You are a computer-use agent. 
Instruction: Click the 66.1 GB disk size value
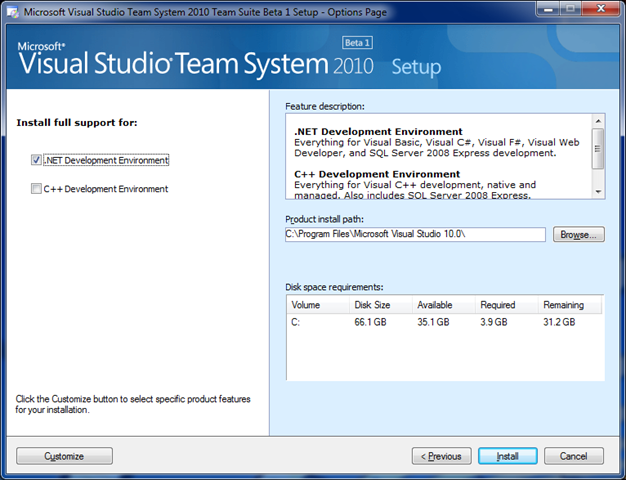point(370,322)
